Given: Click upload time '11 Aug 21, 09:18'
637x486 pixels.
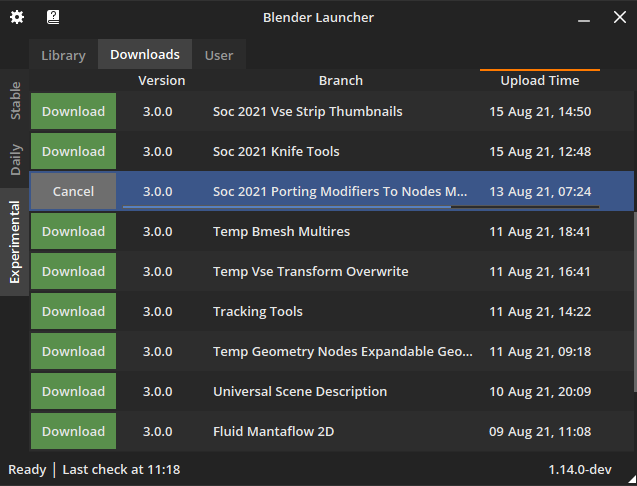Looking at the screenshot, I should point(540,351).
